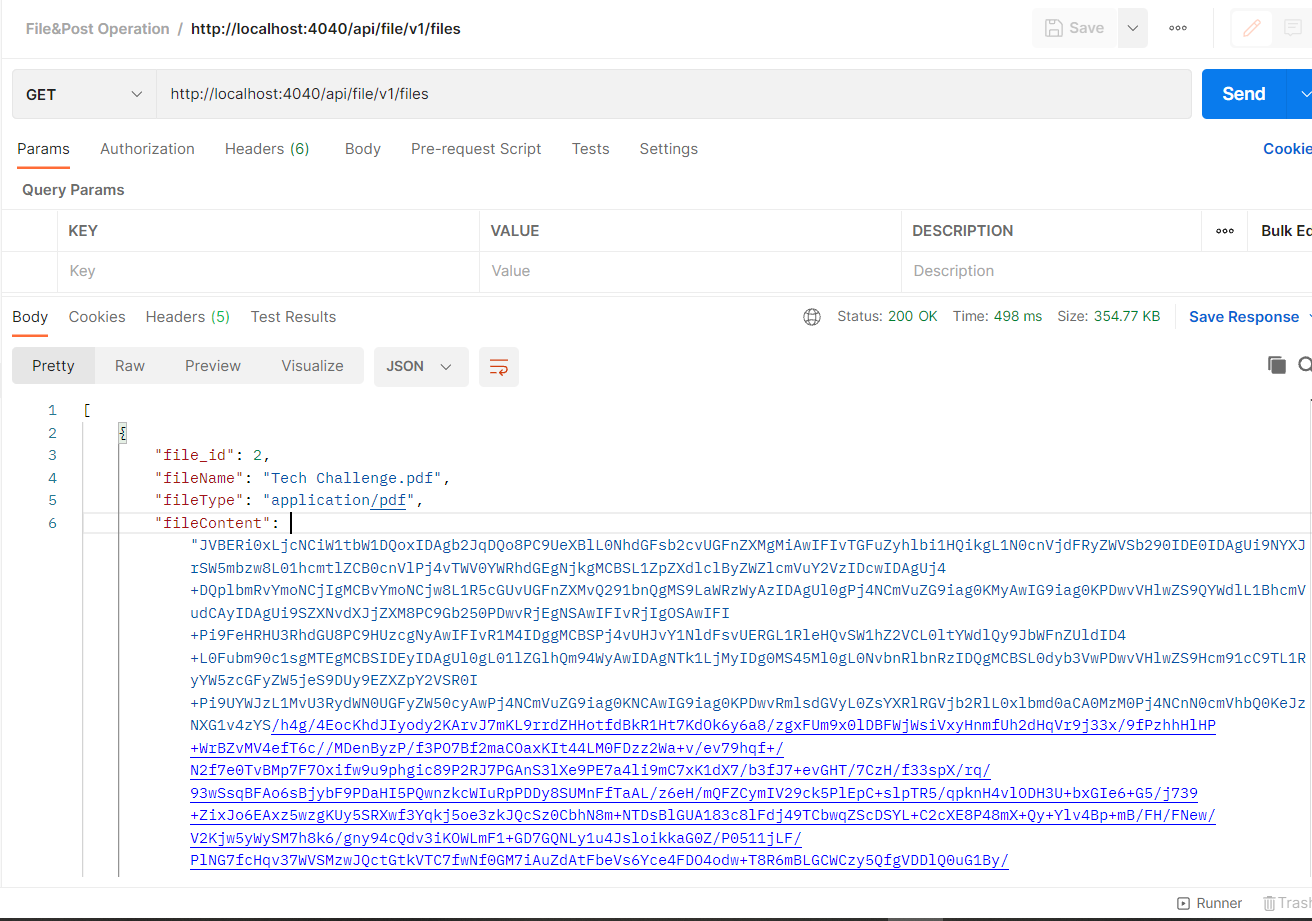Switch to Raw response view
Screen dimensions: 1312x921
point(130,365)
